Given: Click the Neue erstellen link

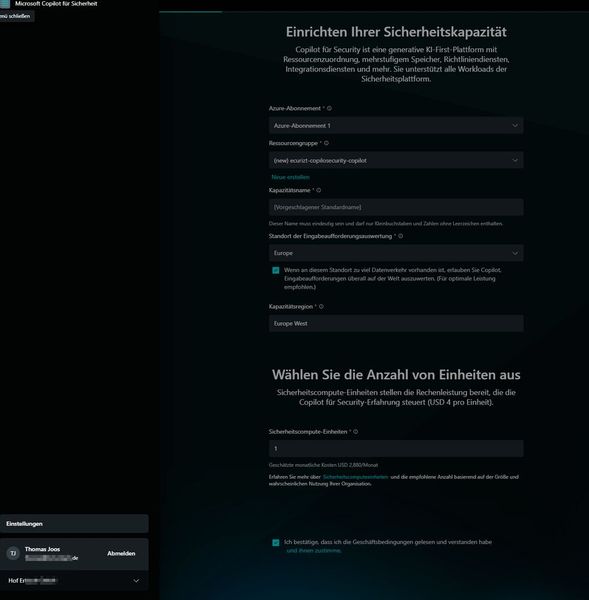Looking at the screenshot, I should pos(290,177).
